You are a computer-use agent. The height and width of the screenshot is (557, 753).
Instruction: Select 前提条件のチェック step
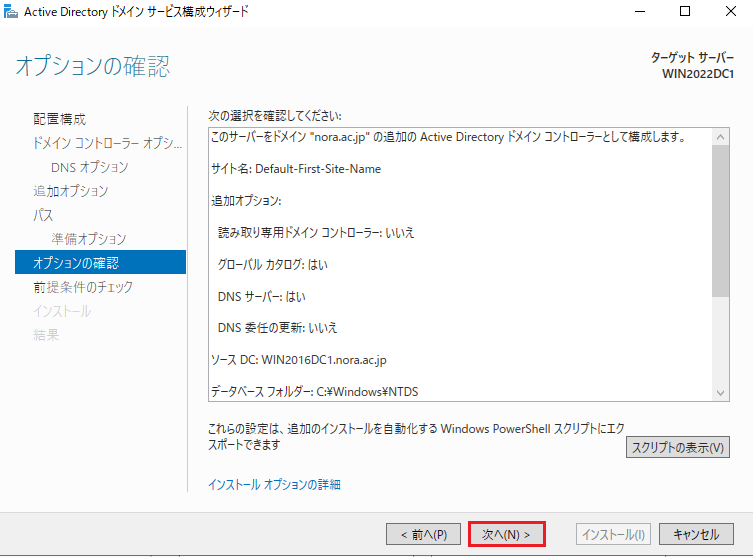point(83,287)
